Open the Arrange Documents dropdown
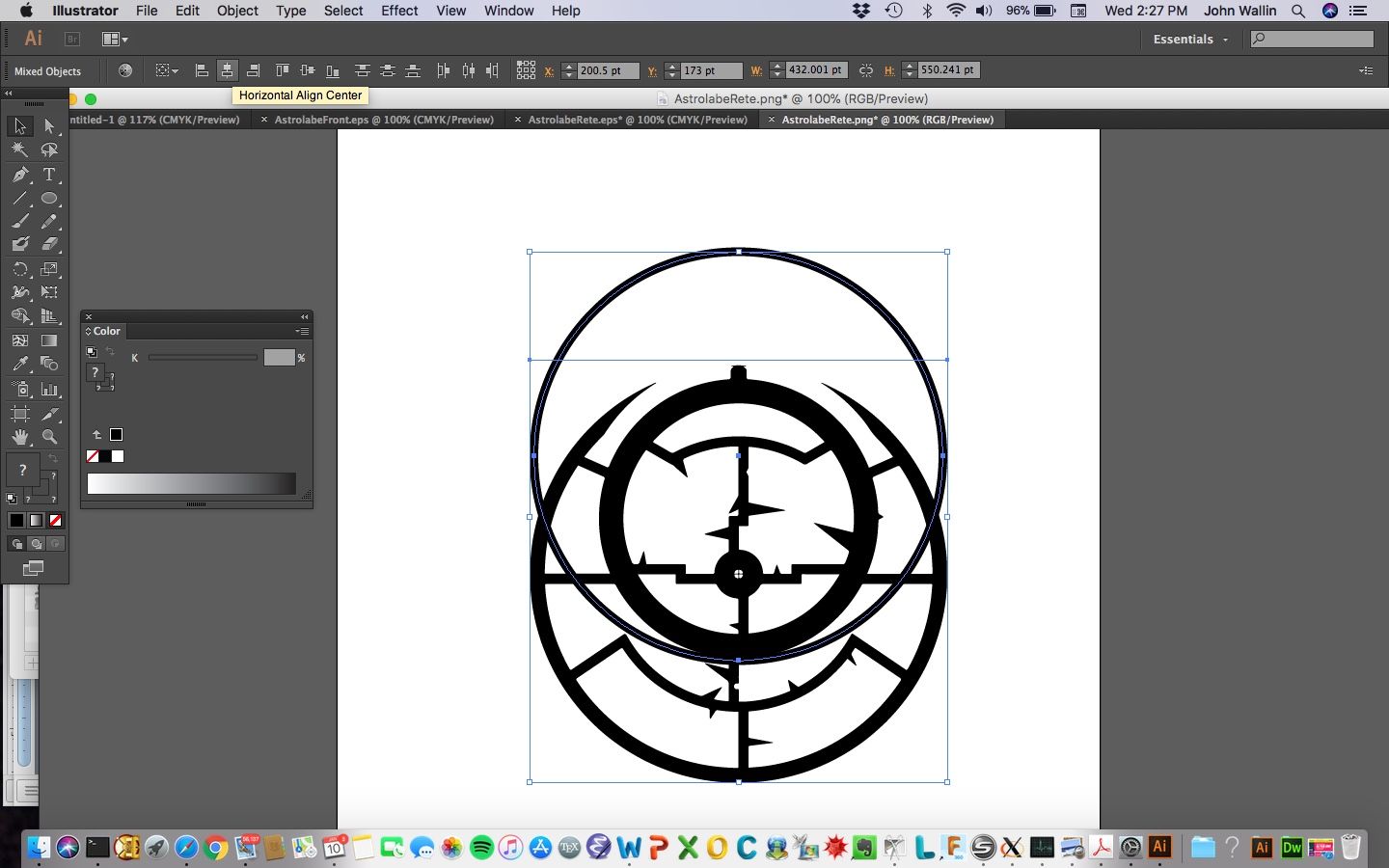This screenshot has height=868, width=1389. tap(115, 40)
